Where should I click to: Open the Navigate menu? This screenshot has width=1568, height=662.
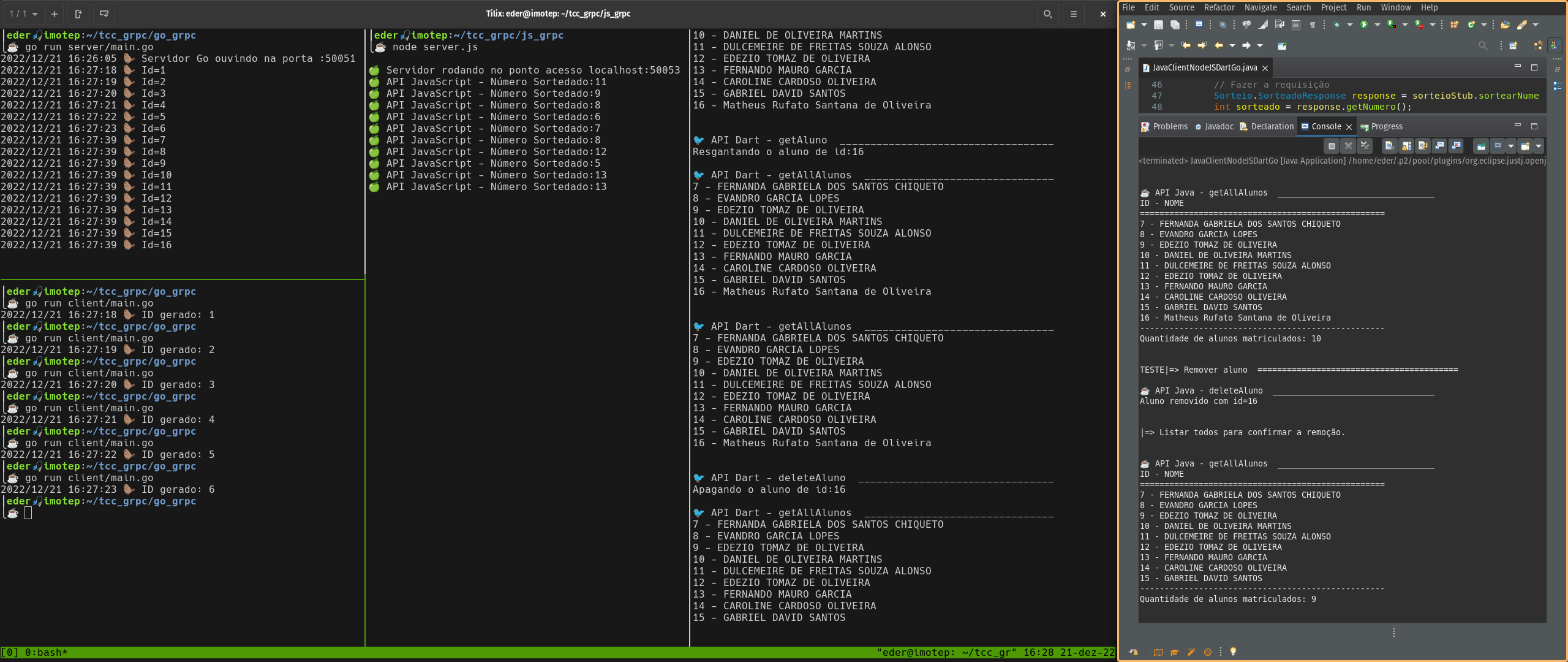tap(1261, 7)
